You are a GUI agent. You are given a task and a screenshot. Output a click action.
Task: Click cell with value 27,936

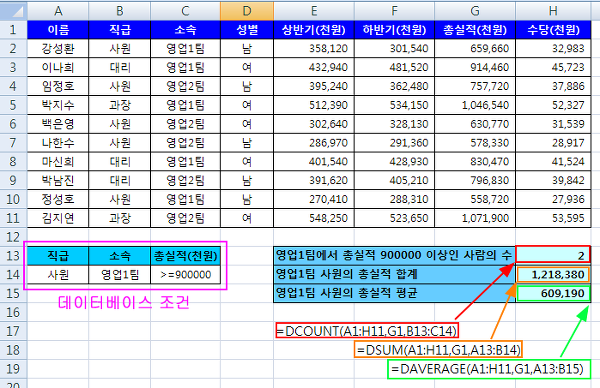coord(553,199)
